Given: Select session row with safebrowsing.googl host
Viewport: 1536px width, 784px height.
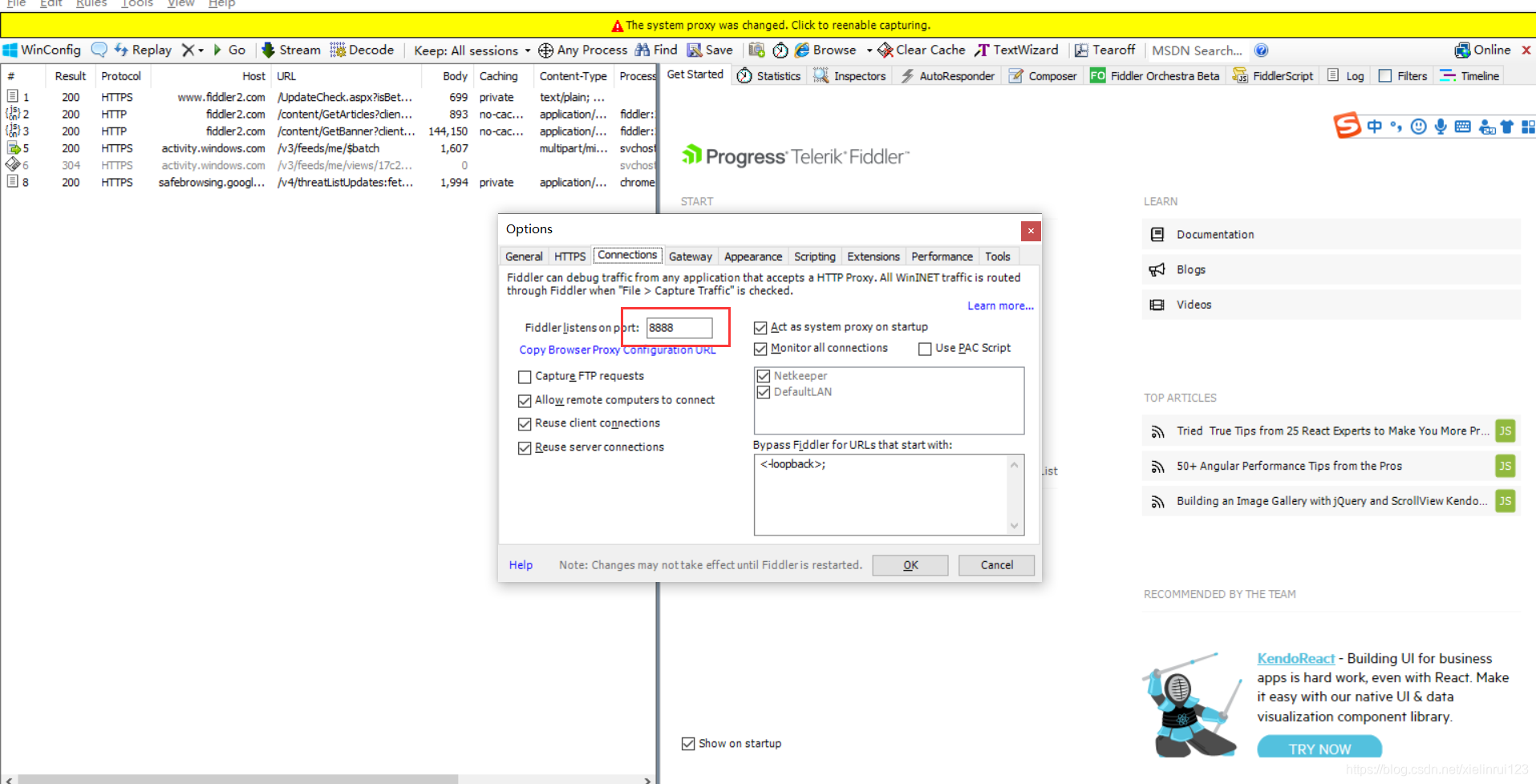Looking at the screenshot, I should click(x=329, y=183).
